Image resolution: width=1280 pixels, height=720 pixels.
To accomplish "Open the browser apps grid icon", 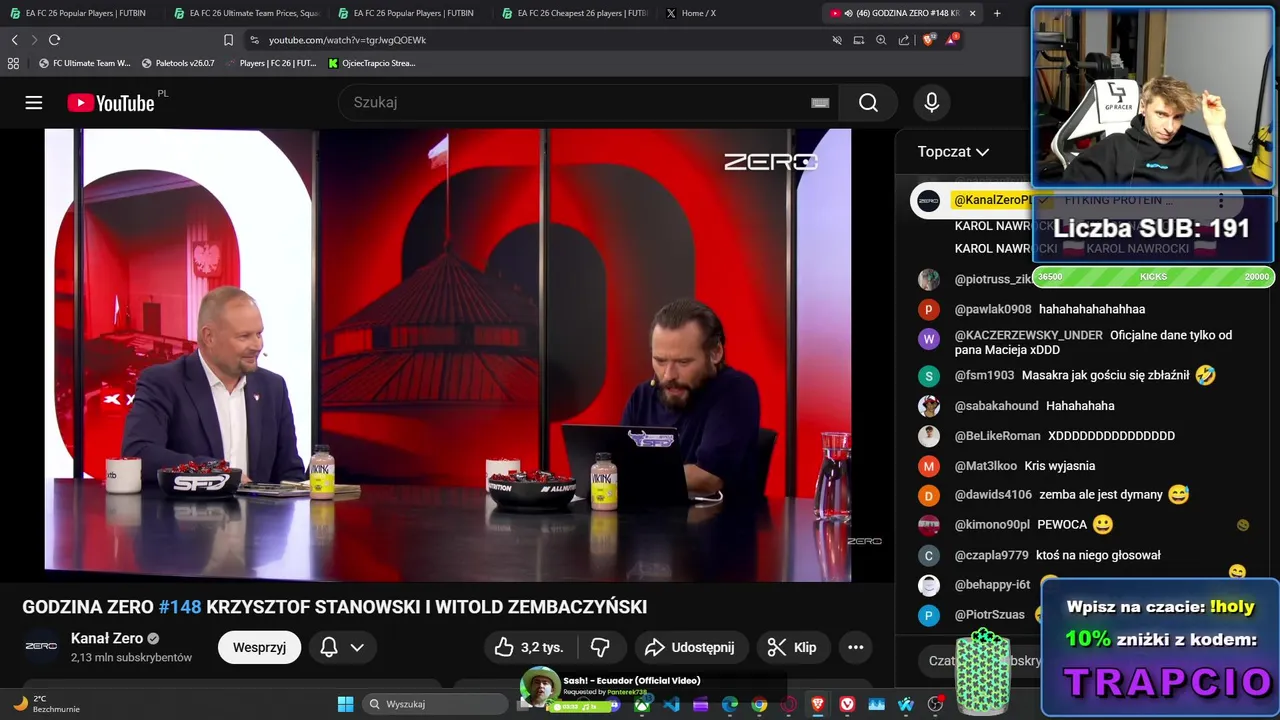I will (13, 63).
